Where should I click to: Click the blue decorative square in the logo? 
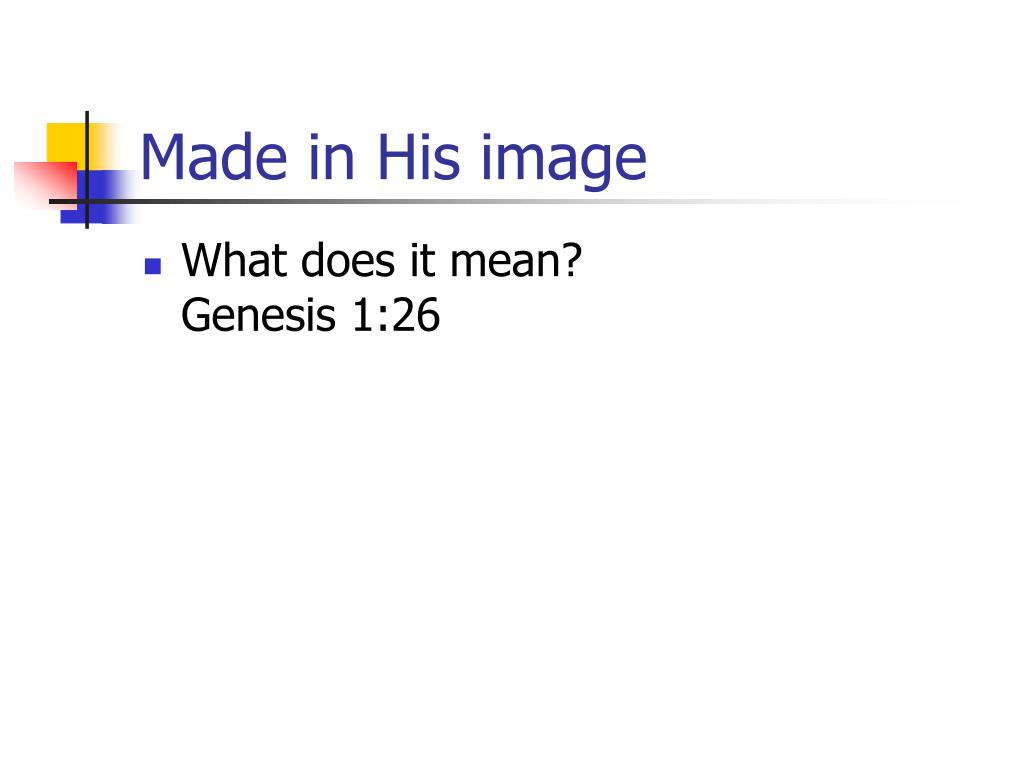[99, 197]
